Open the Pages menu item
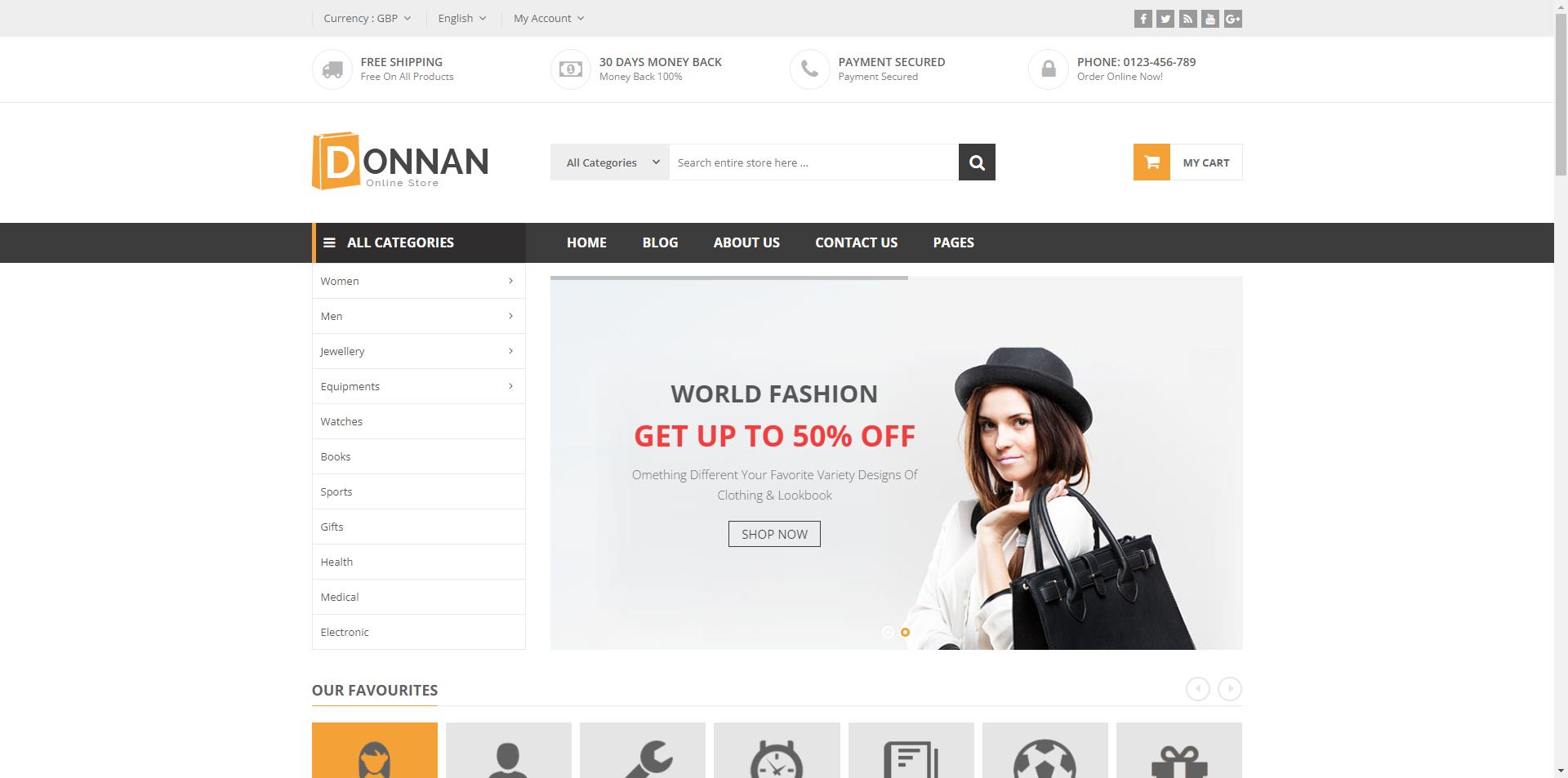This screenshot has height=778, width=1568. 953,242
